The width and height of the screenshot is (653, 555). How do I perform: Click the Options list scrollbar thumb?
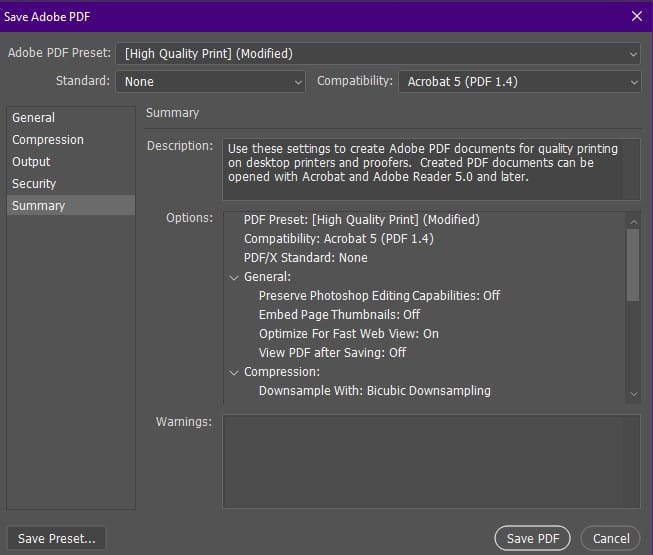633,265
